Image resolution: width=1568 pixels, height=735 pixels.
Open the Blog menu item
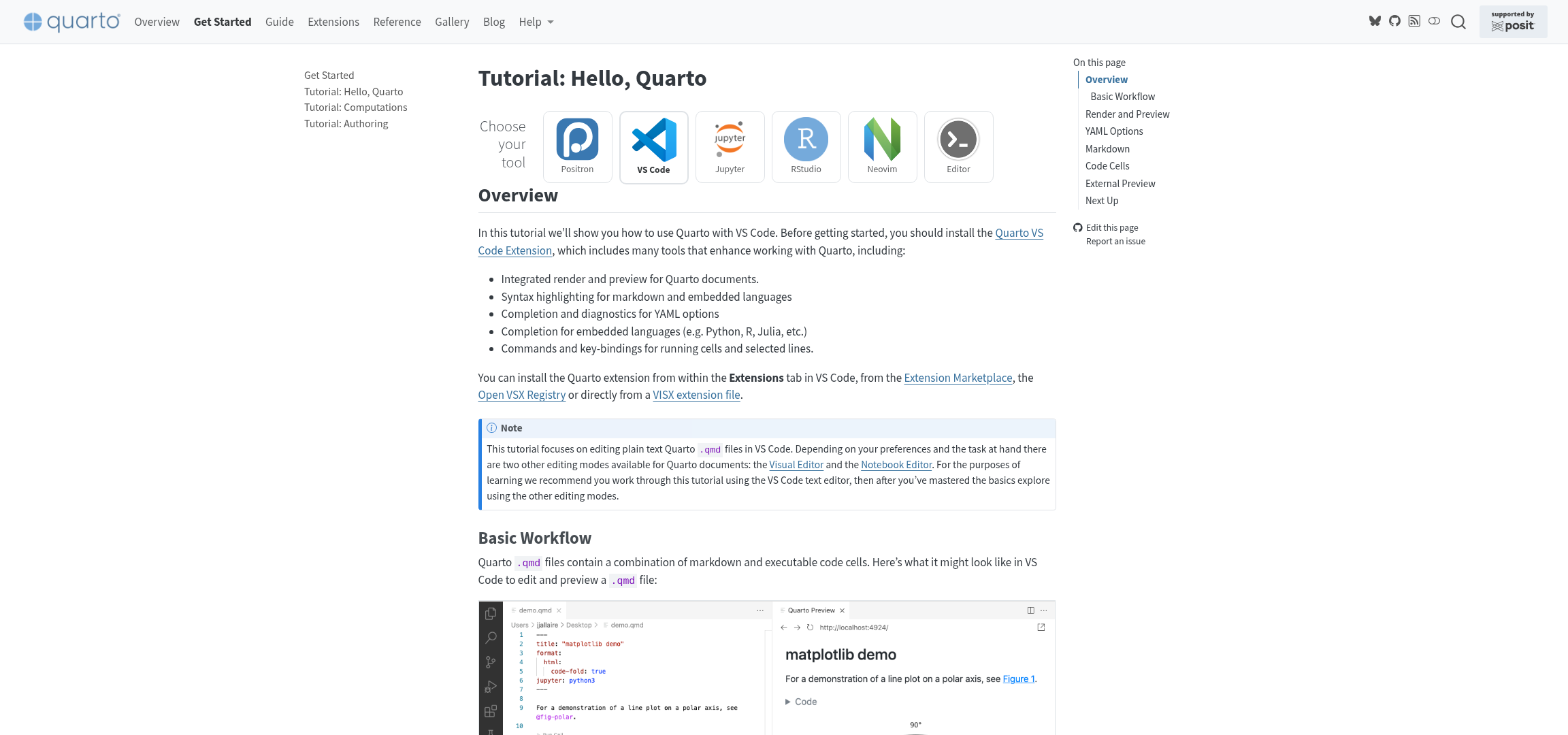point(493,21)
